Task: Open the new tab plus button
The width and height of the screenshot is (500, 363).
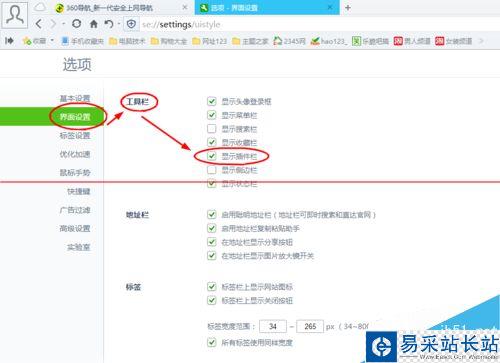Action: point(348,7)
